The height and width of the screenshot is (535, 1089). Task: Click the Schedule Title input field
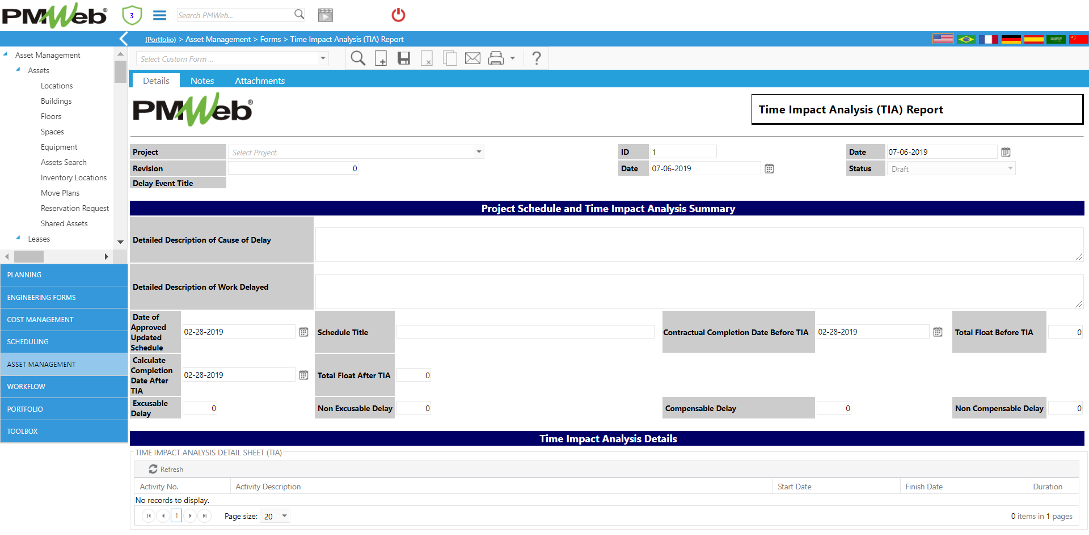[x=525, y=332]
